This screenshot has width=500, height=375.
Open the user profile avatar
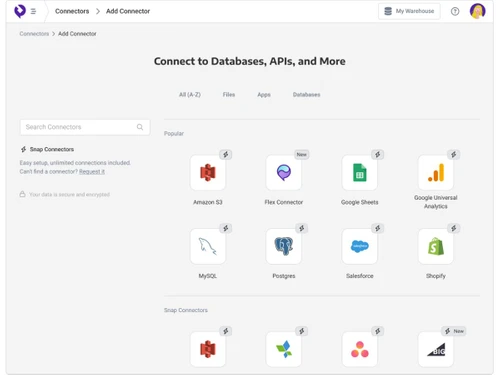coord(477,11)
